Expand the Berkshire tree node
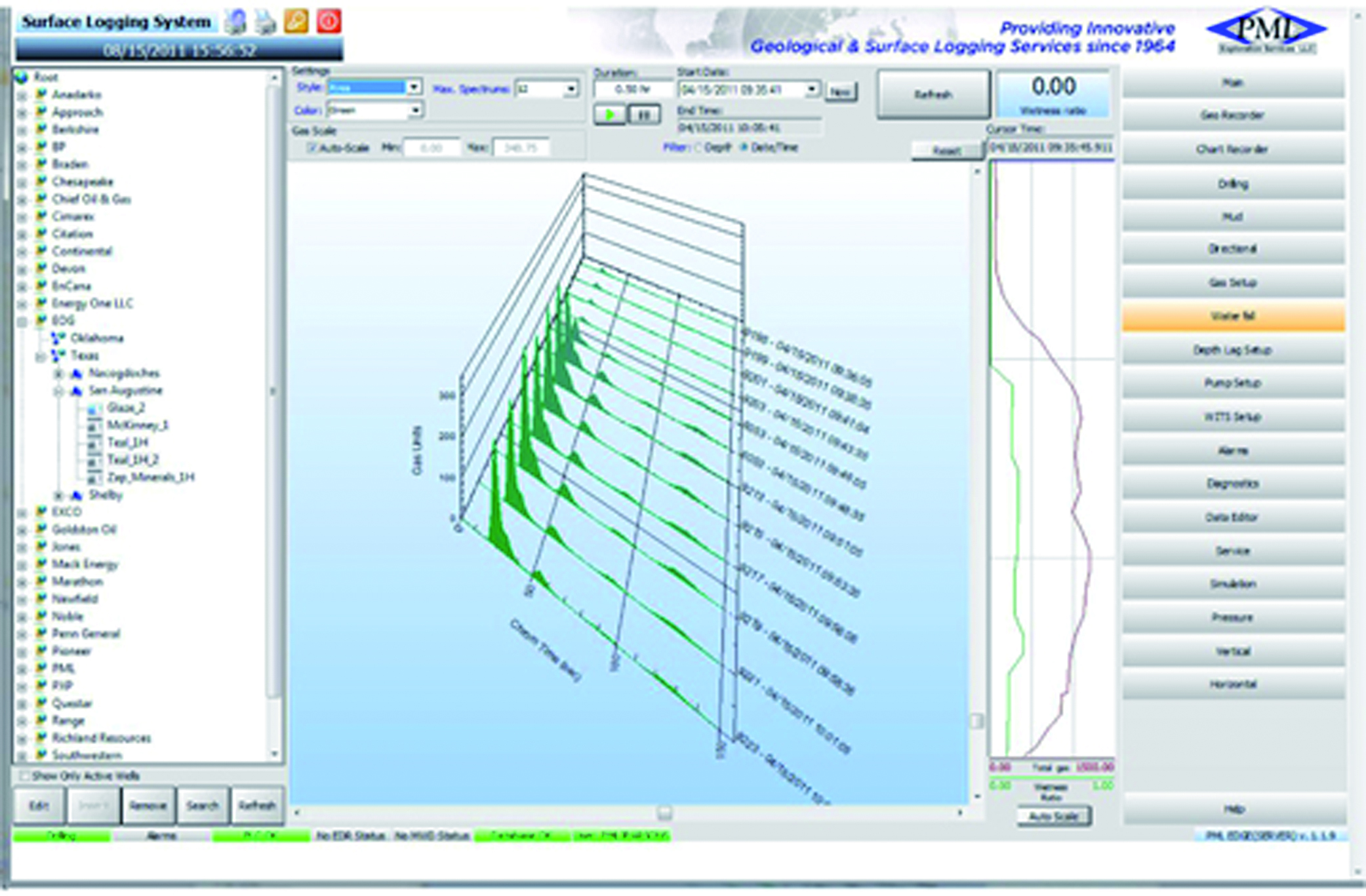This screenshot has height=896, width=1366. (x=22, y=130)
